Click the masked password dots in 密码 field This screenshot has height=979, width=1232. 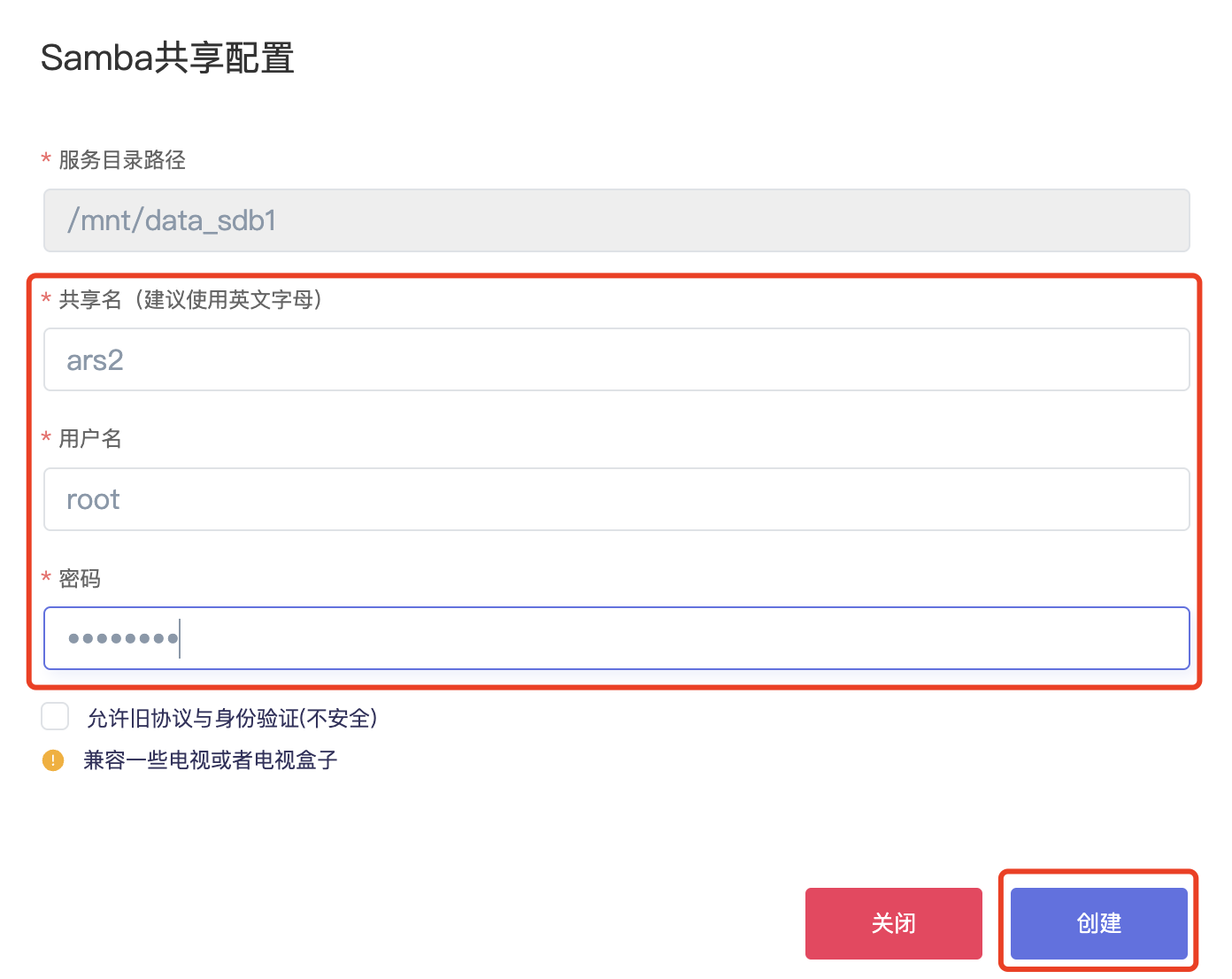click(121, 637)
